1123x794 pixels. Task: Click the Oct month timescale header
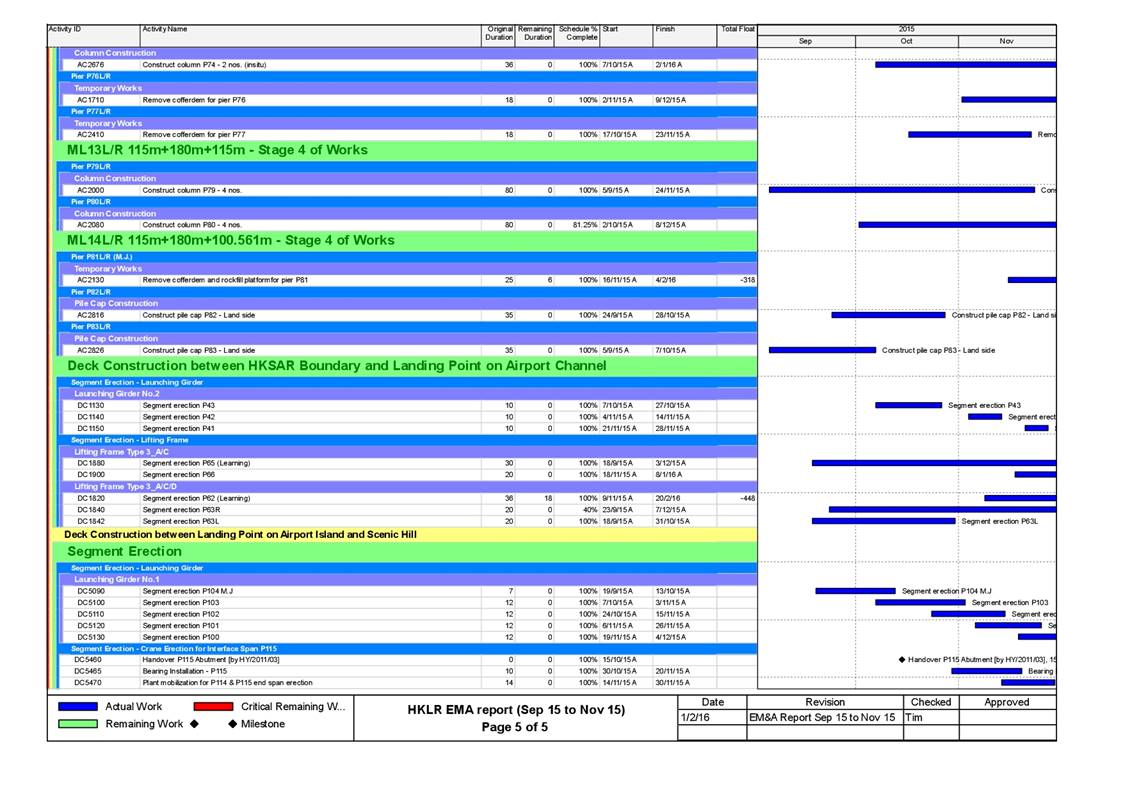(907, 42)
